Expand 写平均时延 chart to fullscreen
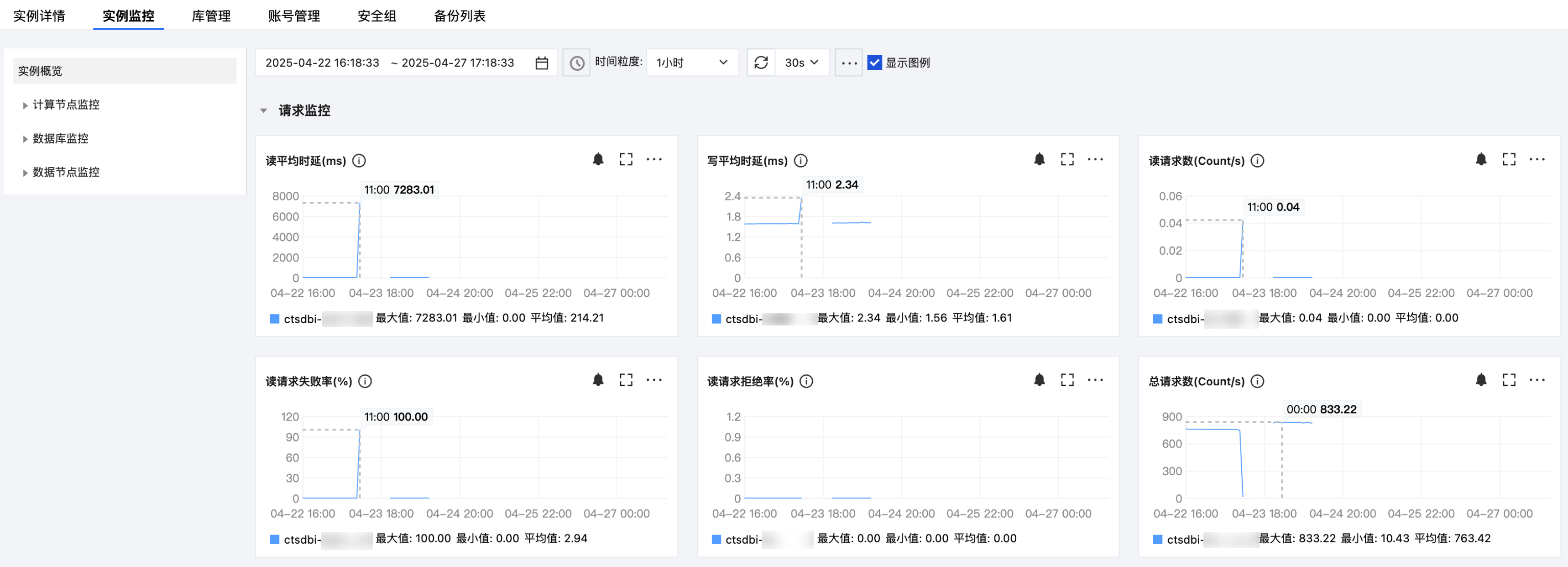The height and width of the screenshot is (567, 1568). 1067,160
